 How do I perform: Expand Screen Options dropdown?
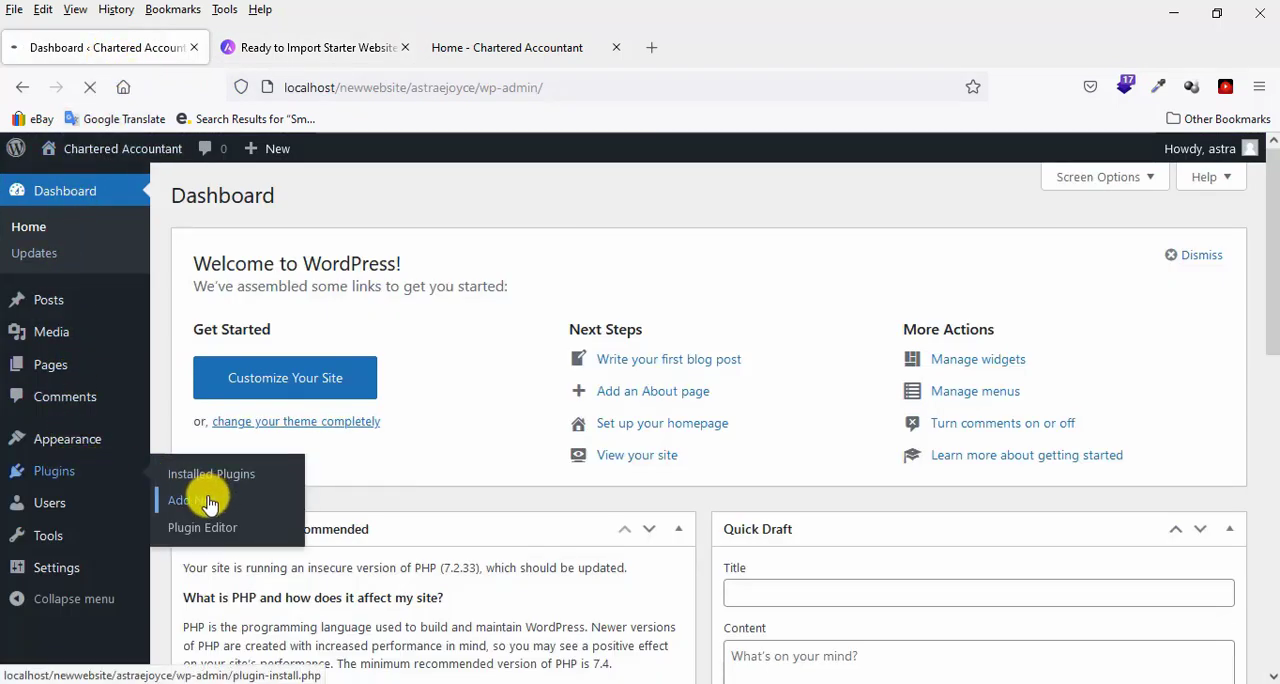(x=1105, y=177)
